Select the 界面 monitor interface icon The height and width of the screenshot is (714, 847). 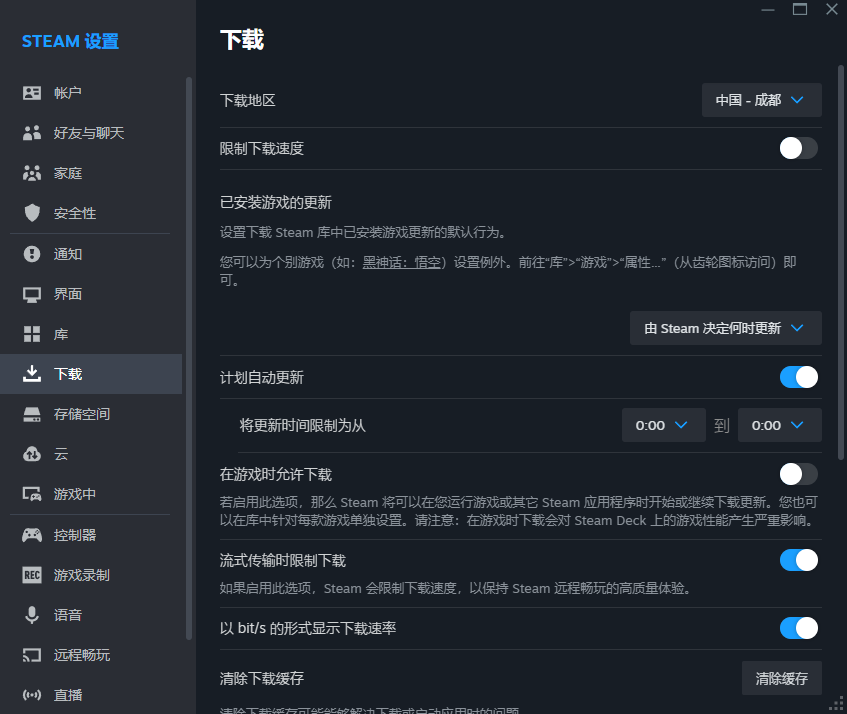[x=31, y=293]
